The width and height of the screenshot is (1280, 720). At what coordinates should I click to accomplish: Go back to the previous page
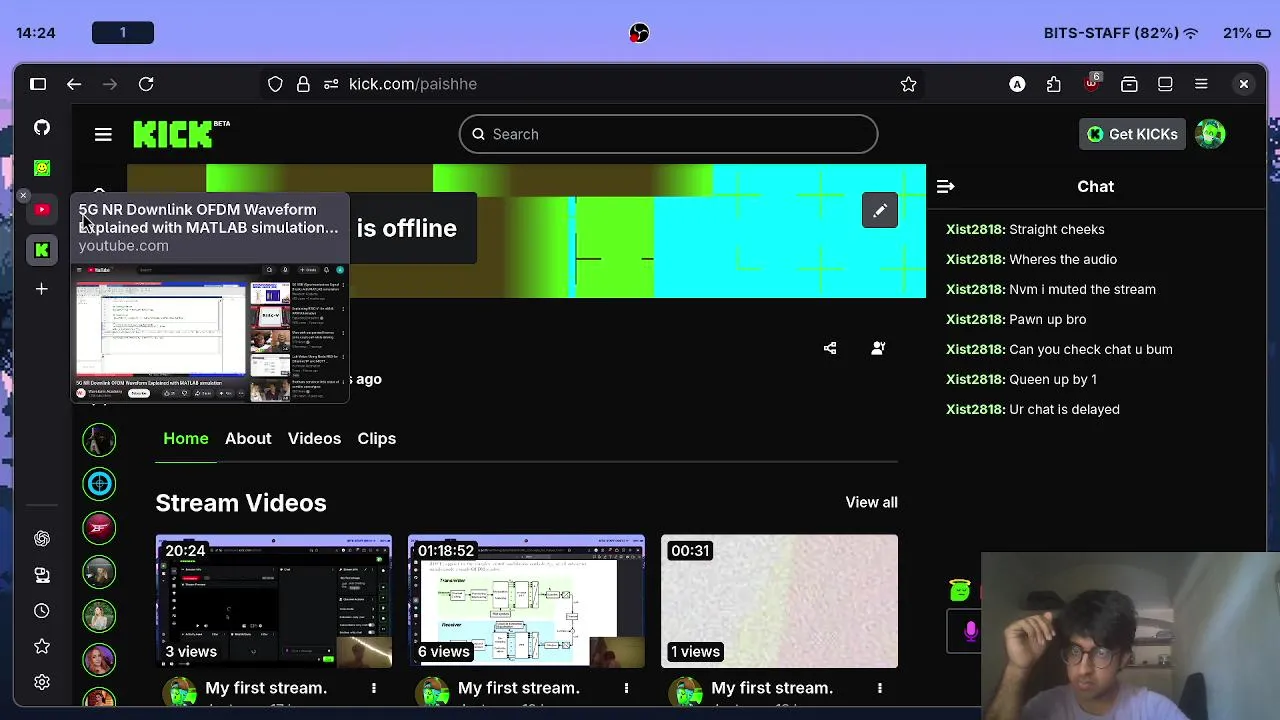pyautogui.click(x=74, y=84)
